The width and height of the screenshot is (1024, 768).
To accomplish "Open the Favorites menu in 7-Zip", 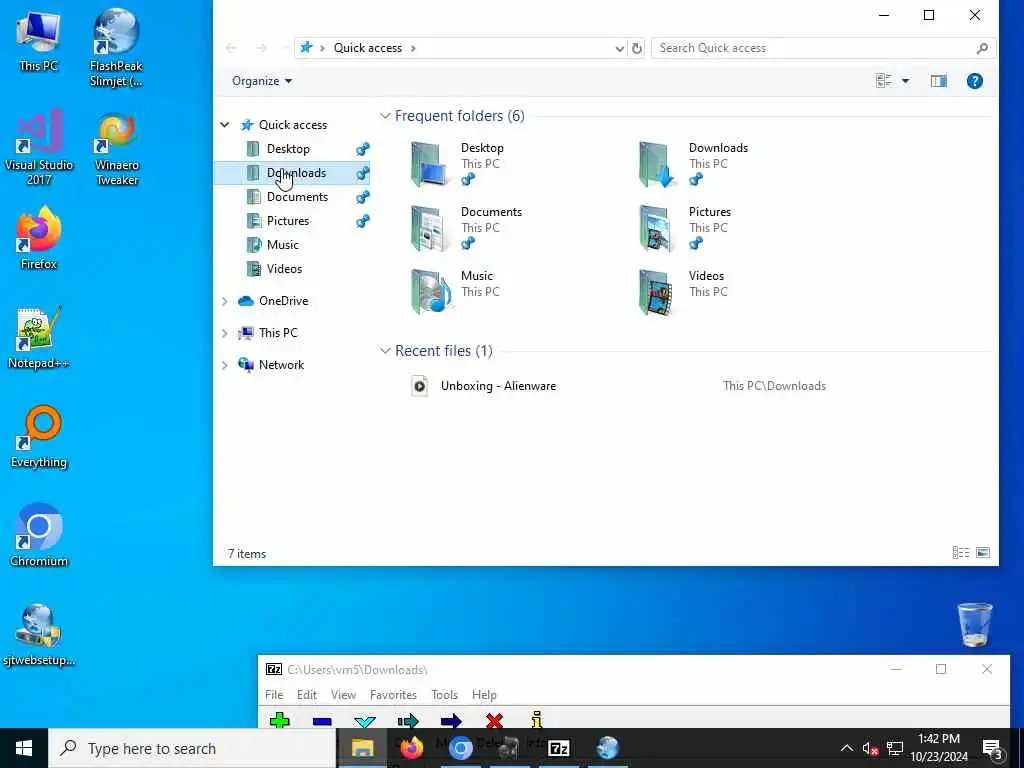I will click(x=393, y=695).
